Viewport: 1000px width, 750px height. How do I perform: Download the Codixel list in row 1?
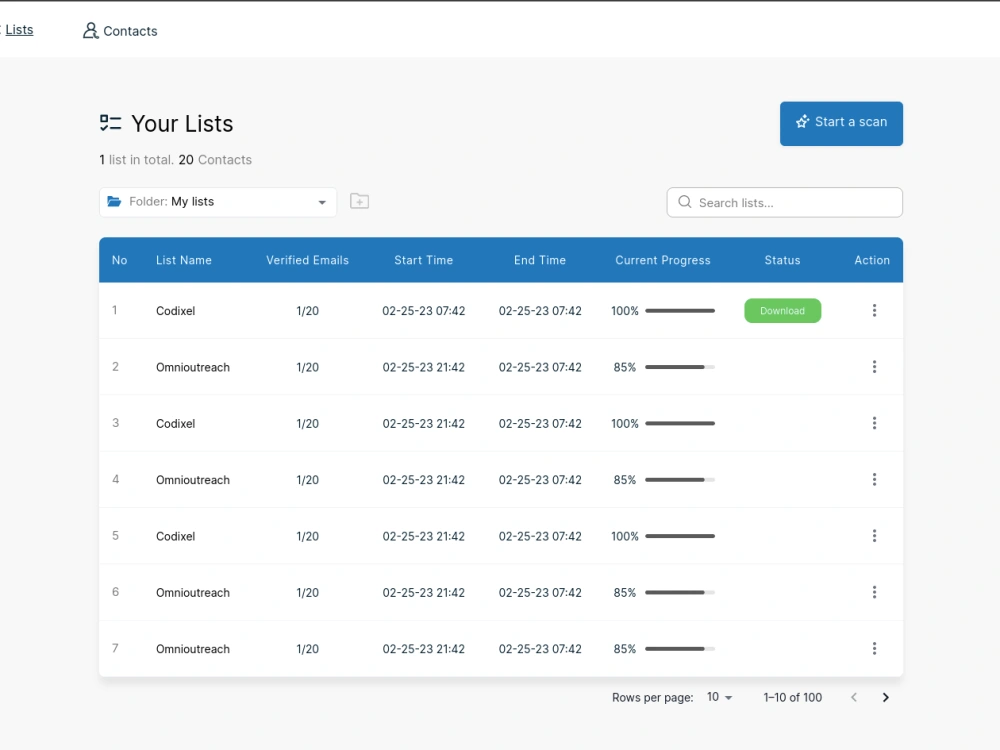[x=783, y=311]
